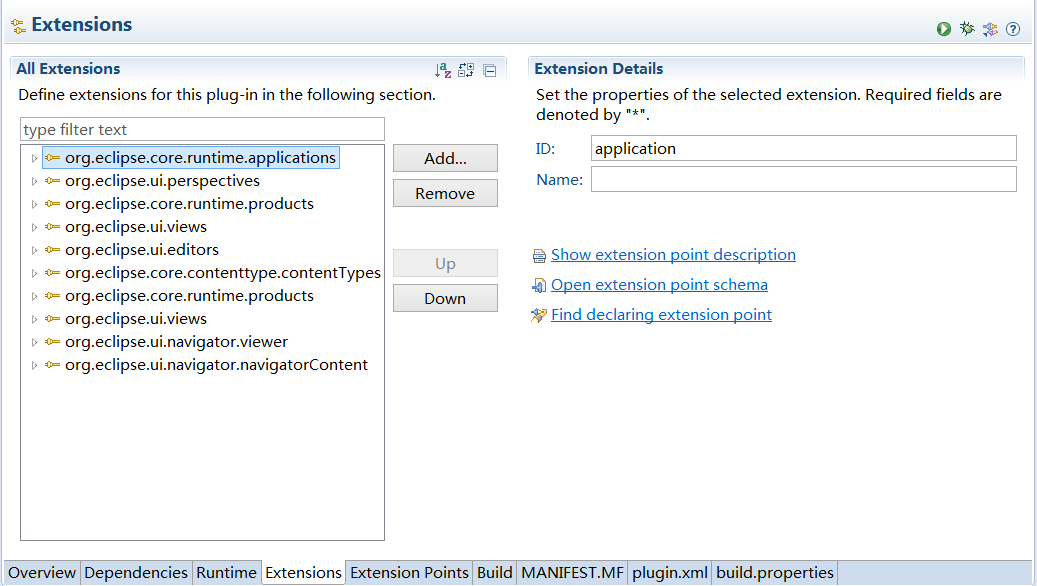
Task: Click the Remove button
Action: (x=445, y=193)
